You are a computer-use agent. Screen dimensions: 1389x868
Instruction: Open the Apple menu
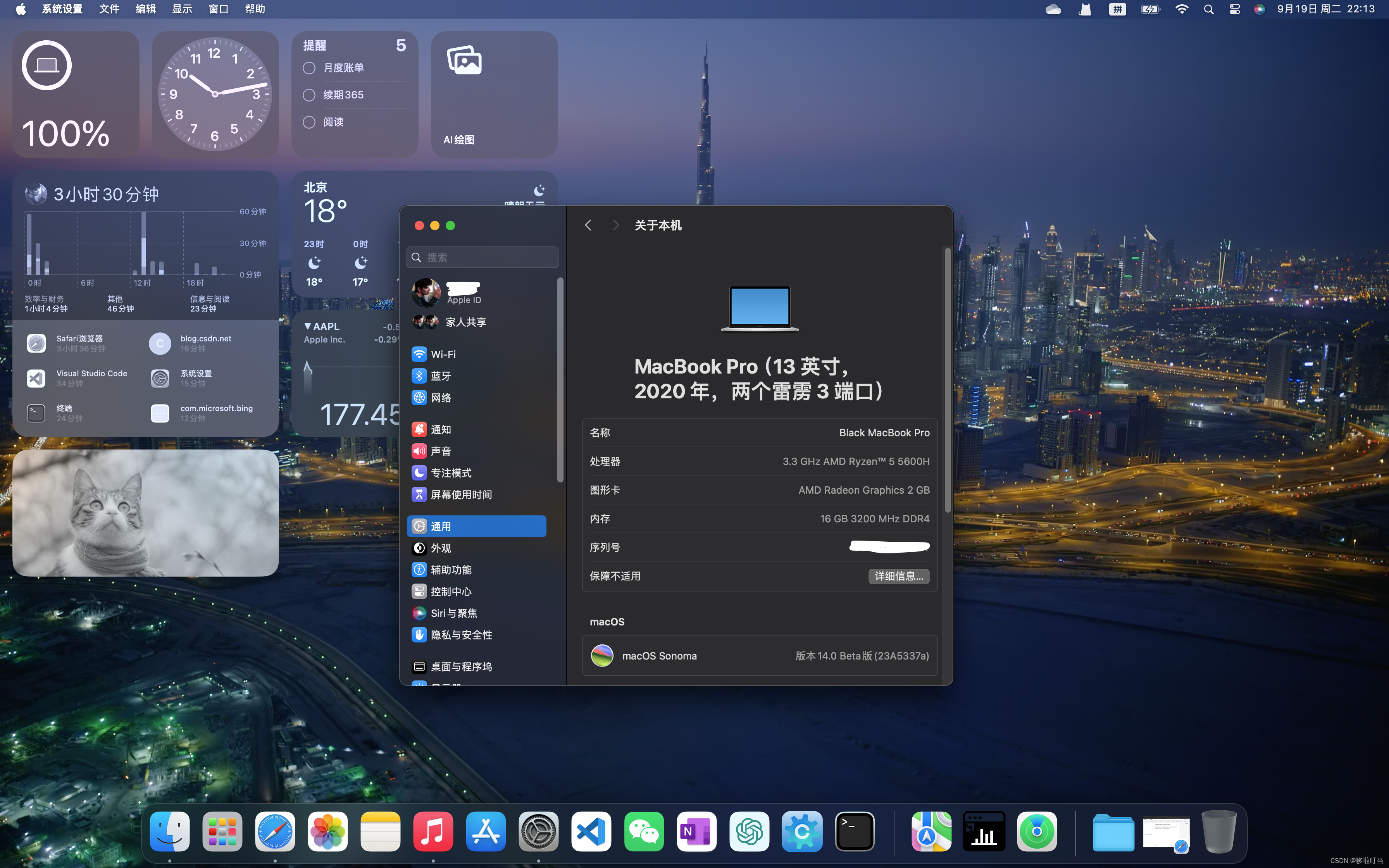click(21, 9)
